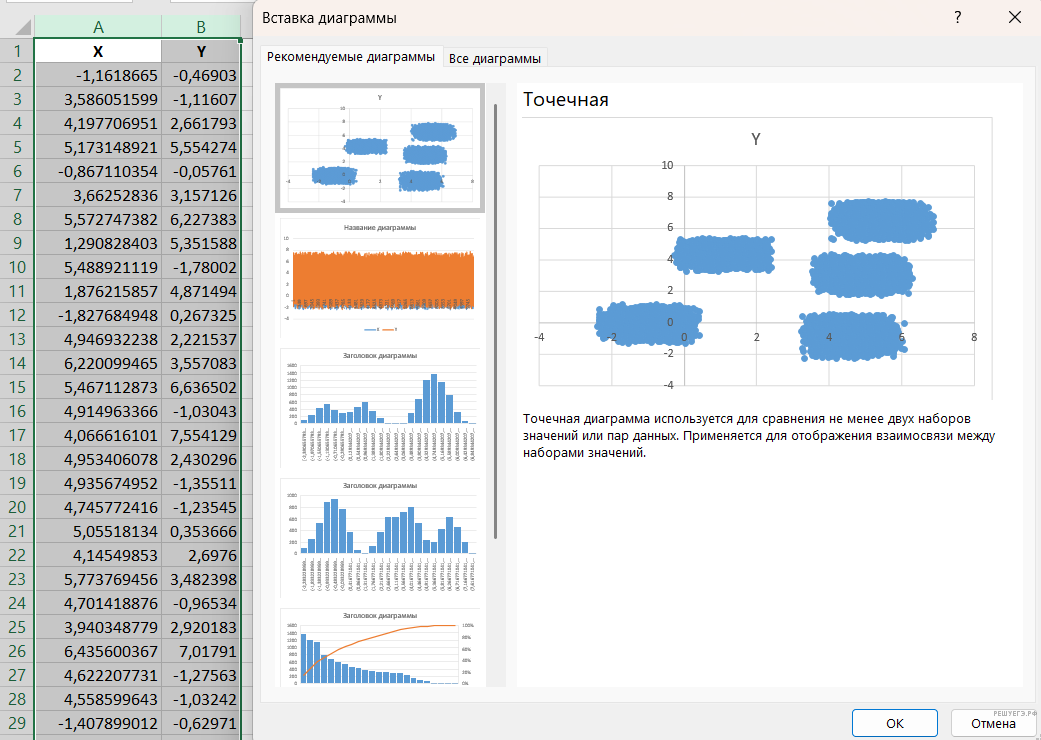
Task: Choose the orange line chart thumbnail
Action: [x=380, y=277]
